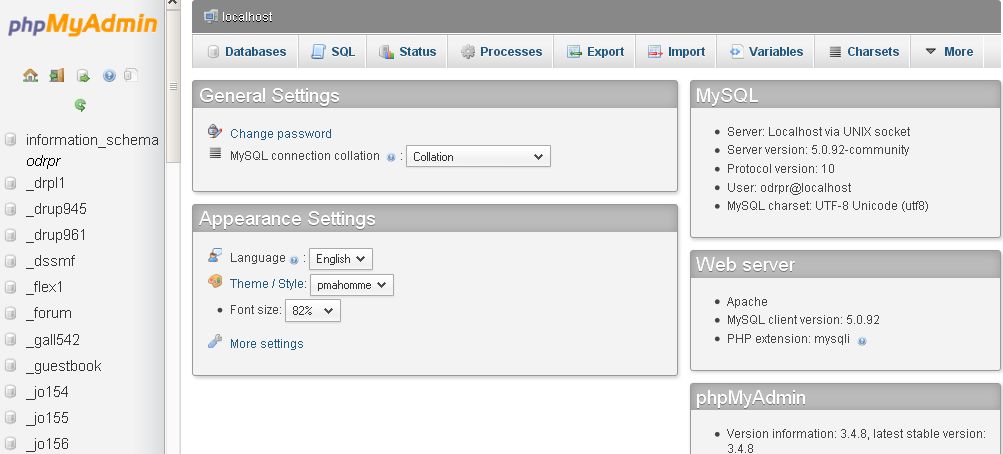Screen dimensions: 1003x454
Task: Switch to the SQL tab
Action: [333, 52]
